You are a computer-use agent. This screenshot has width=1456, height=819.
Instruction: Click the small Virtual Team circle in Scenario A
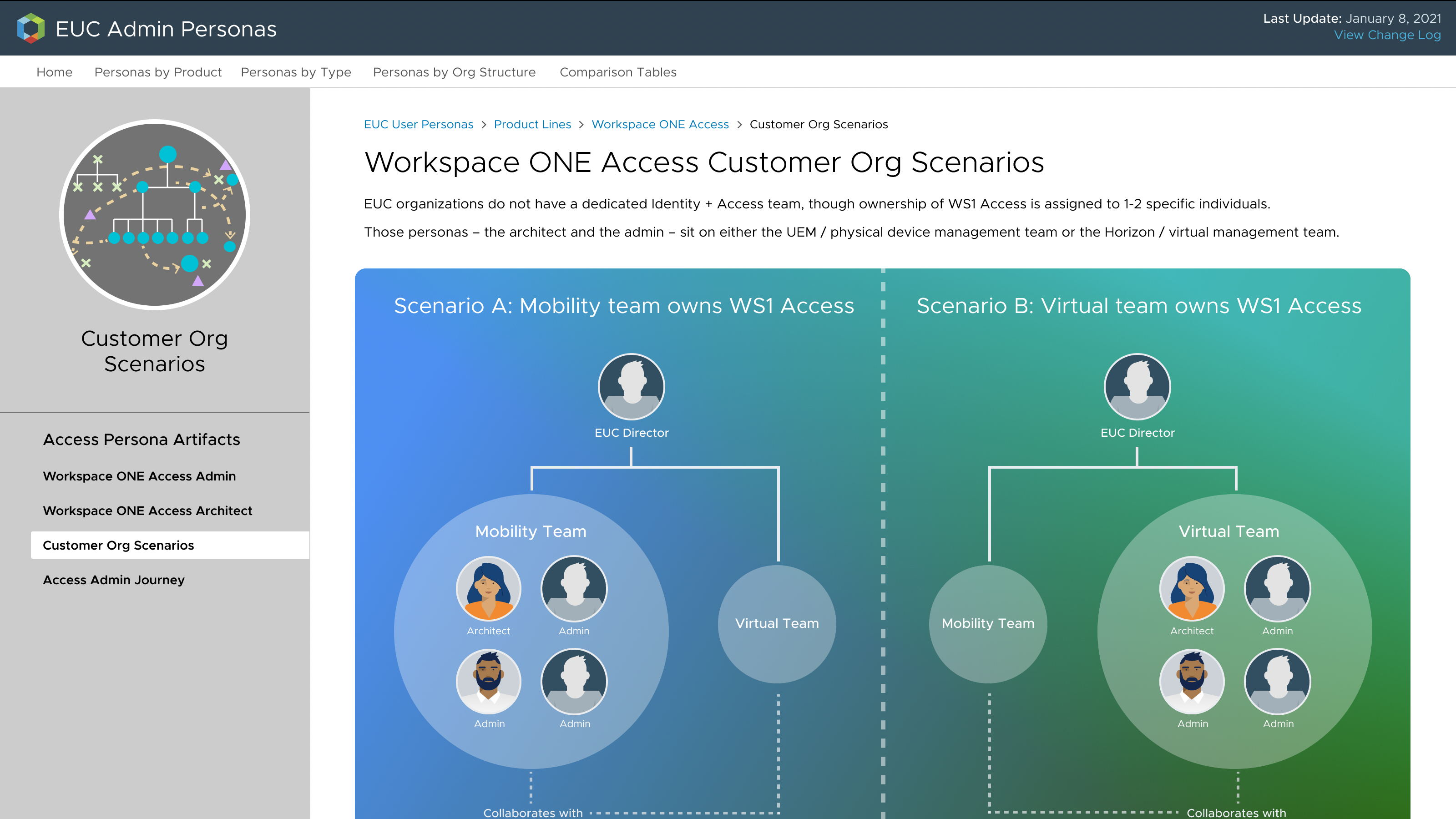(777, 623)
